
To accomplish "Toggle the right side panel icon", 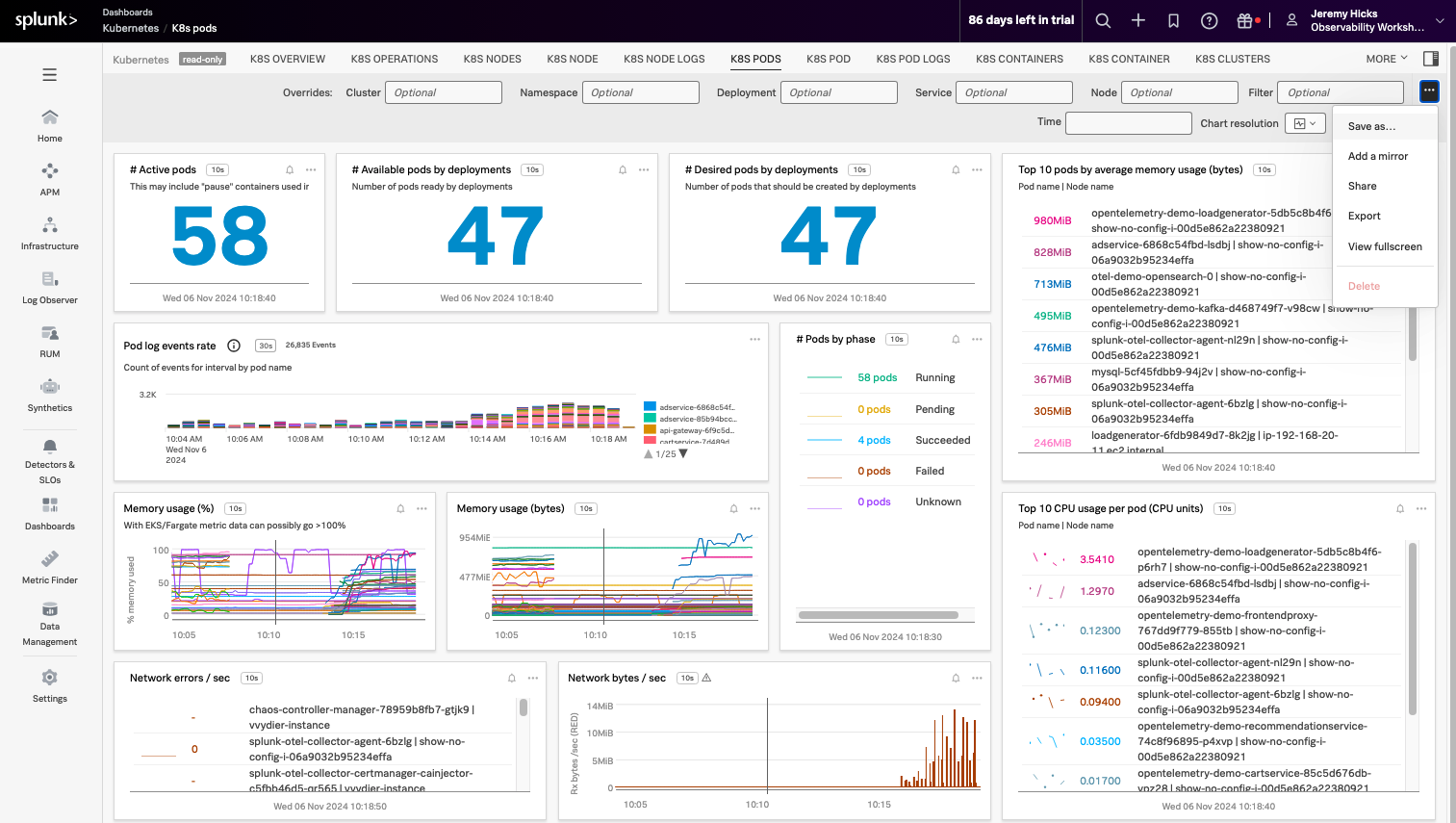I will pyautogui.click(x=1431, y=59).
